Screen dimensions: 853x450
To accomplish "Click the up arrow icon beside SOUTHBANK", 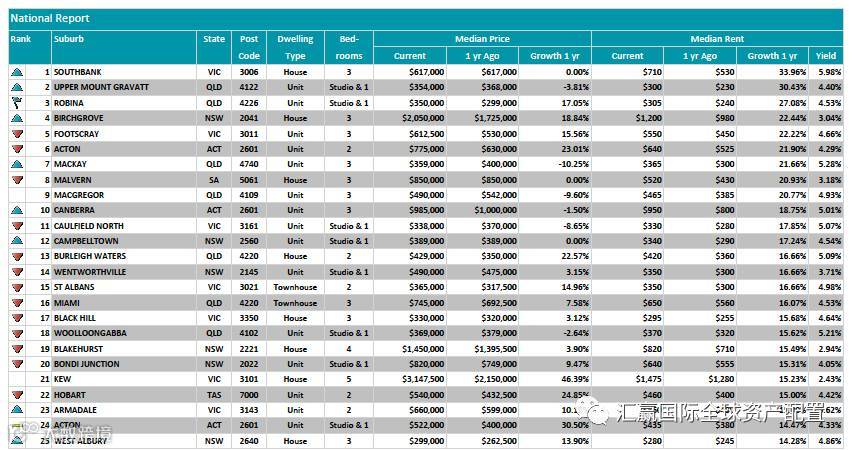I will pos(17,72).
